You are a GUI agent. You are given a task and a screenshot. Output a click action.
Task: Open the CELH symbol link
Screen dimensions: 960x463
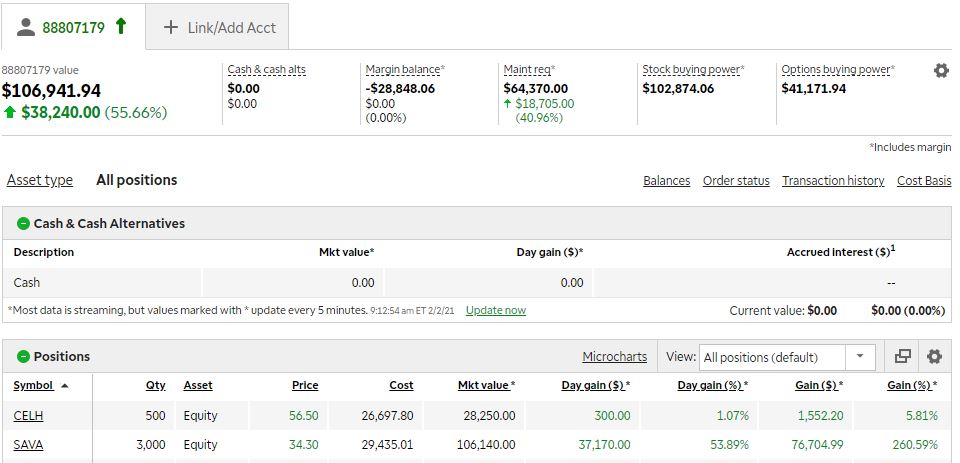click(x=28, y=416)
